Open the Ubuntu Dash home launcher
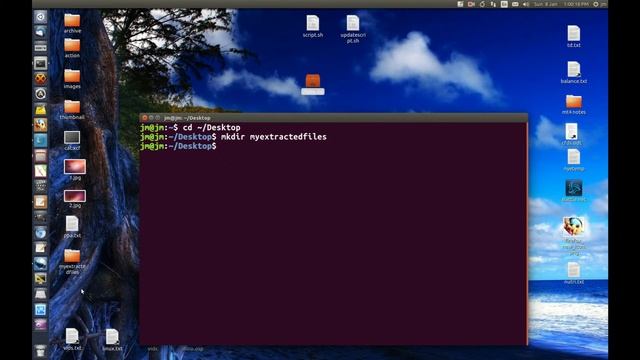Image resolution: width=640 pixels, height=360 pixels. pos(40,17)
